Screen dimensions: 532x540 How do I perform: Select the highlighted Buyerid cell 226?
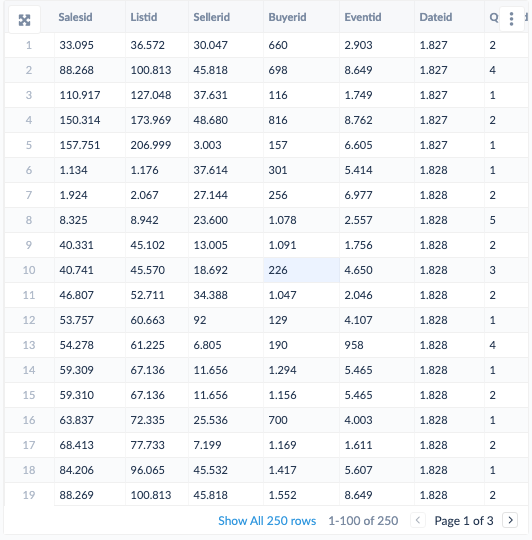pos(301,270)
